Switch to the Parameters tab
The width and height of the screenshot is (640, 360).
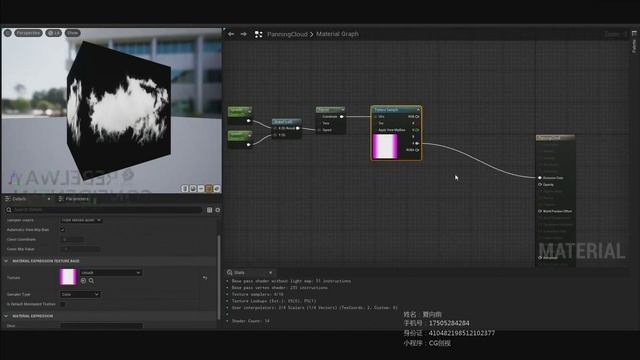(77, 199)
